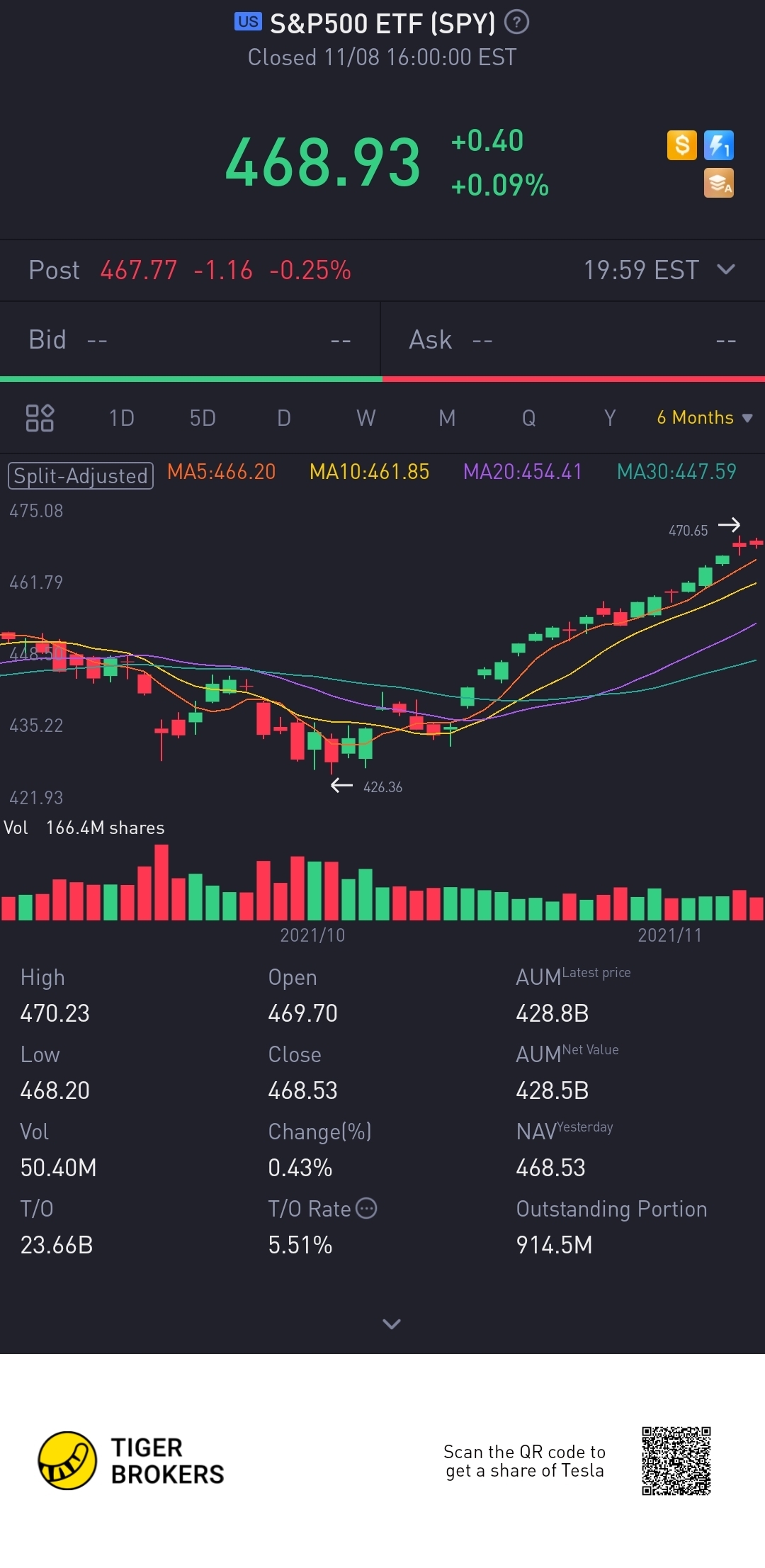Tap the 468.93 last price
This screenshot has height=1568, width=765.
click(x=323, y=164)
